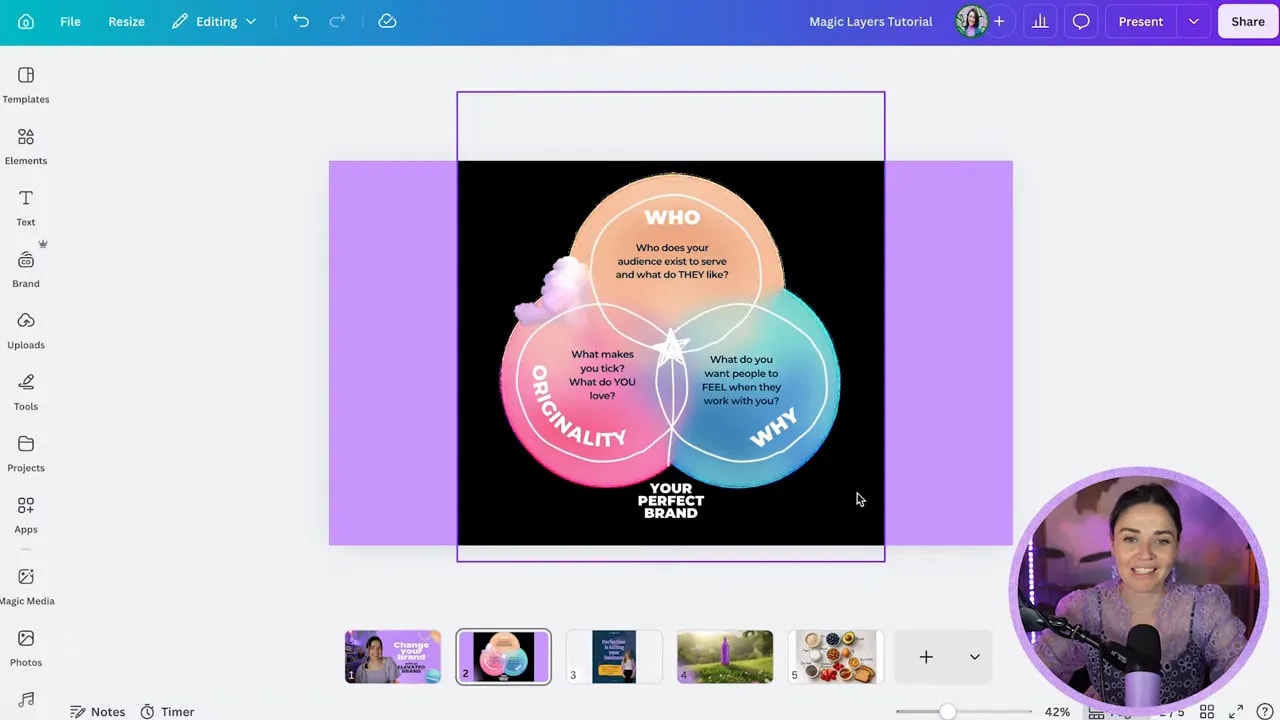Open the comments speech bubble
1280x720 pixels.
pos(1081,21)
